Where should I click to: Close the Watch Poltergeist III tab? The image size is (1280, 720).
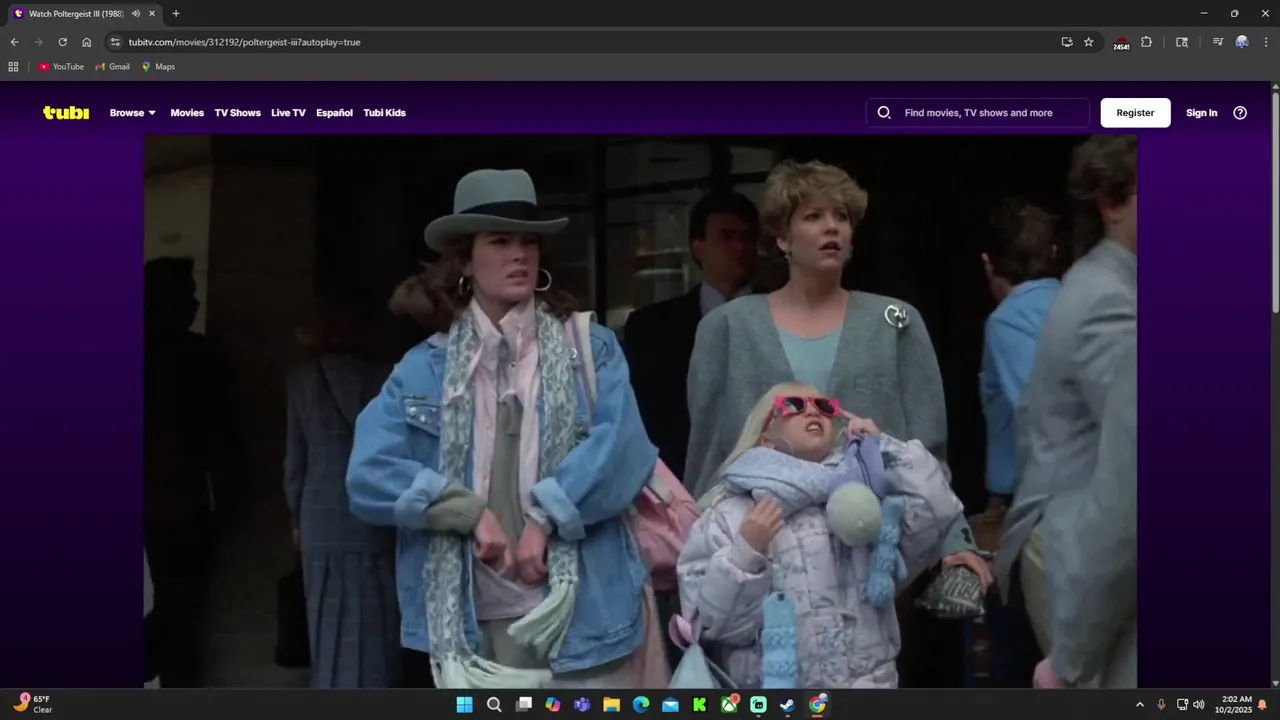click(x=152, y=14)
